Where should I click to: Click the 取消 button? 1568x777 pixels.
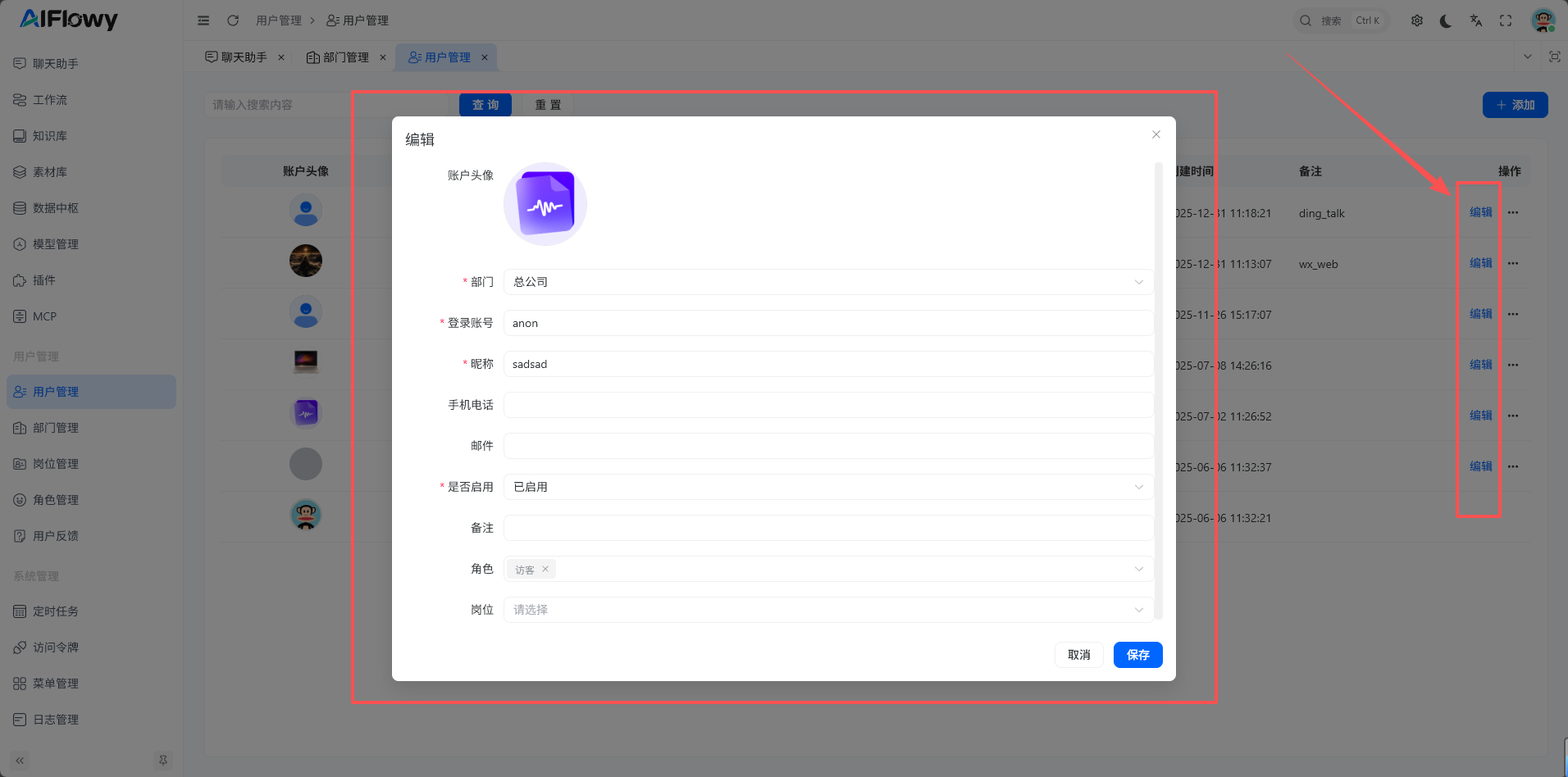click(1078, 655)
